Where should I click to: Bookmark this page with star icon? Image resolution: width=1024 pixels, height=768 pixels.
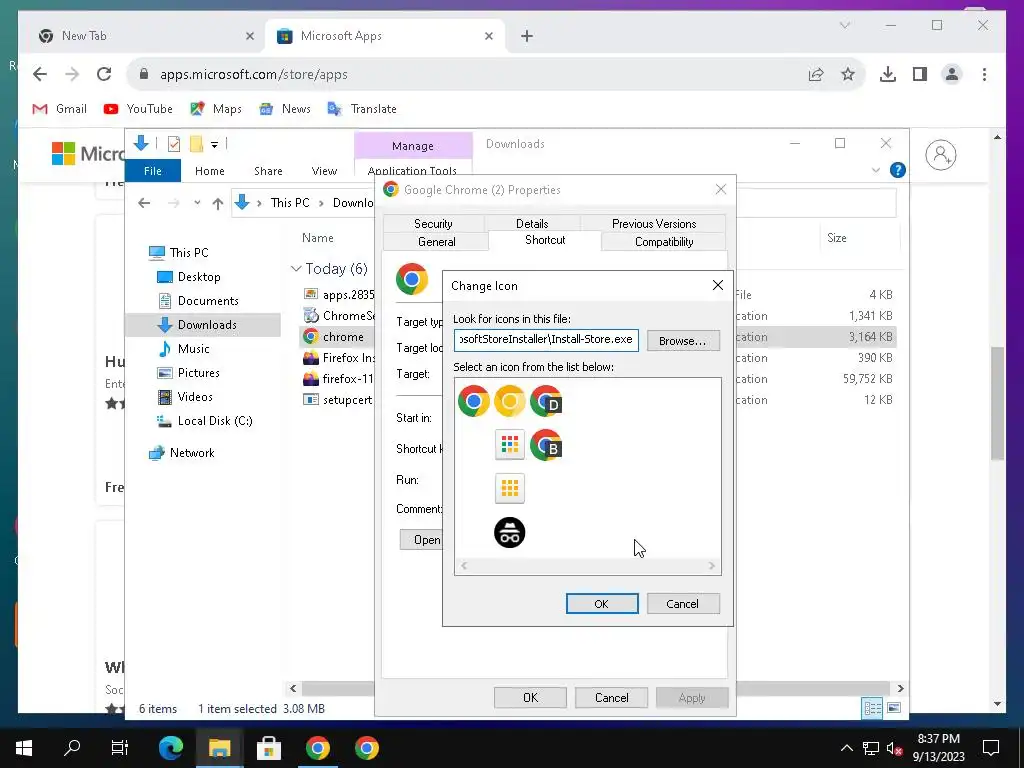(848, 74)
